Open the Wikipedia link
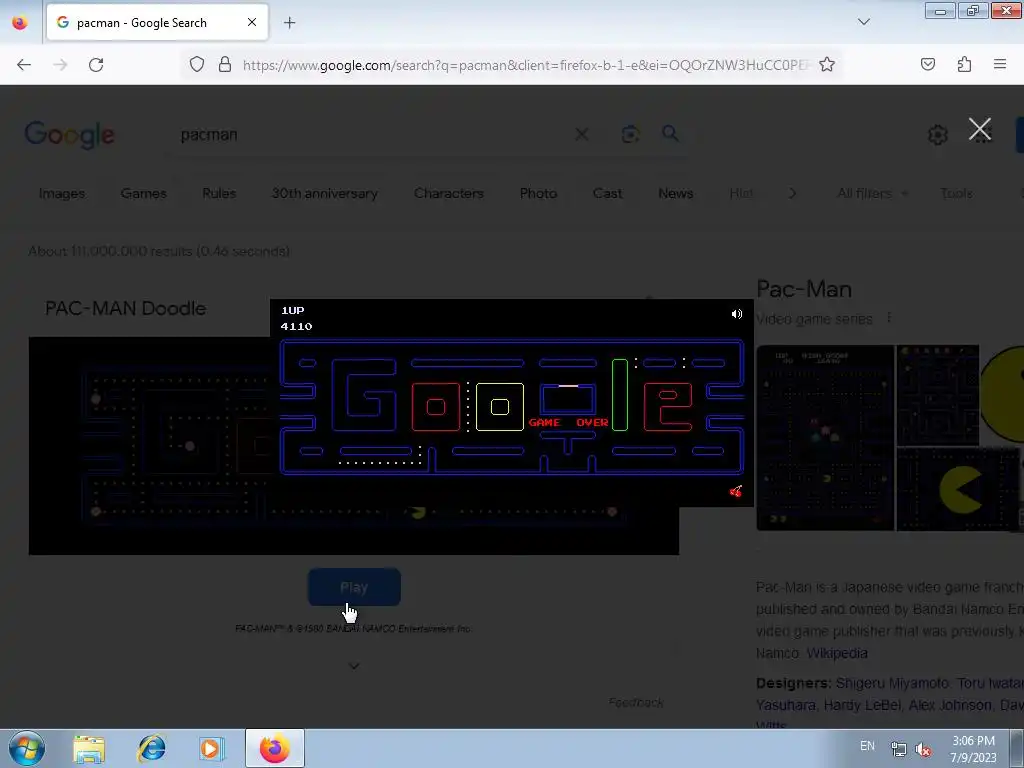Viewport: 1024px width, 768px height. point(837,653)
